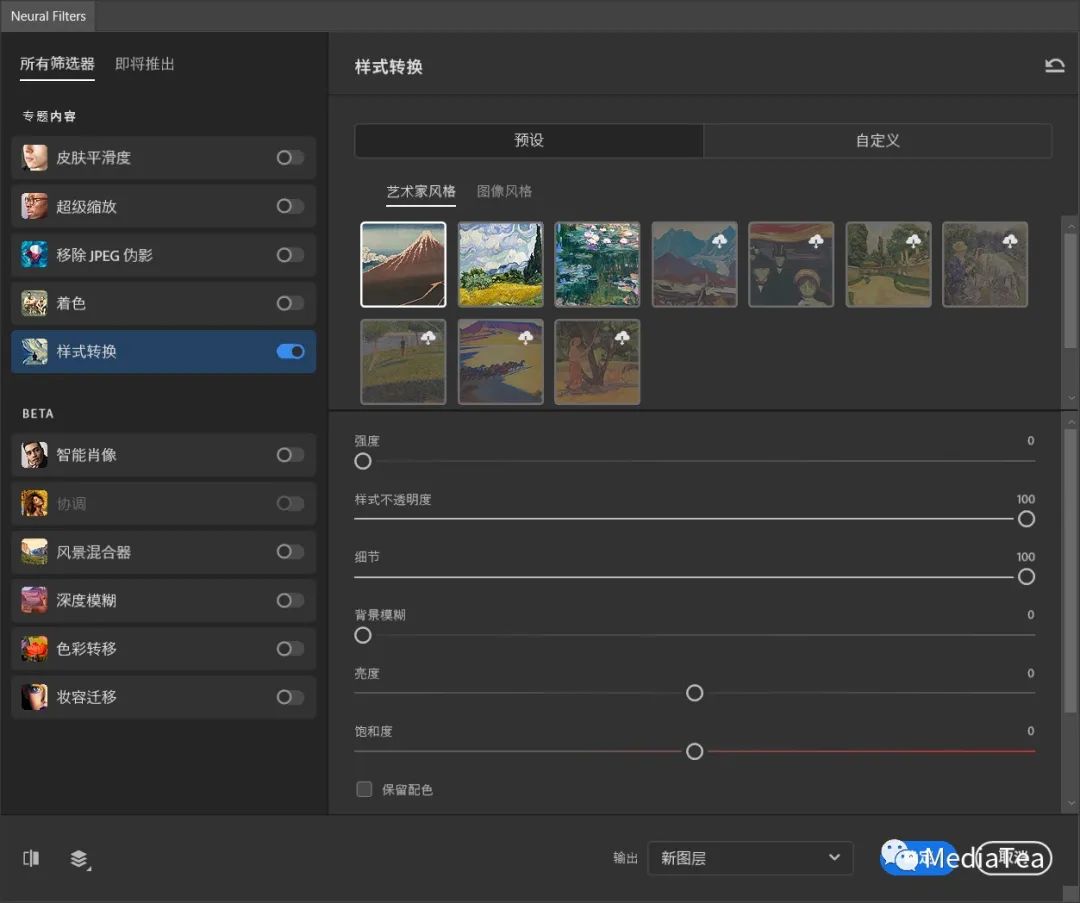Click the parameters panel scrollbar
1080x903 pixels.
point(1070,570)
